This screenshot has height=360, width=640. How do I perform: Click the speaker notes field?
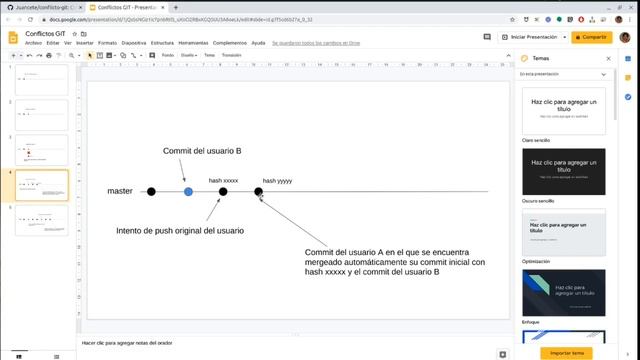point(296,343)
